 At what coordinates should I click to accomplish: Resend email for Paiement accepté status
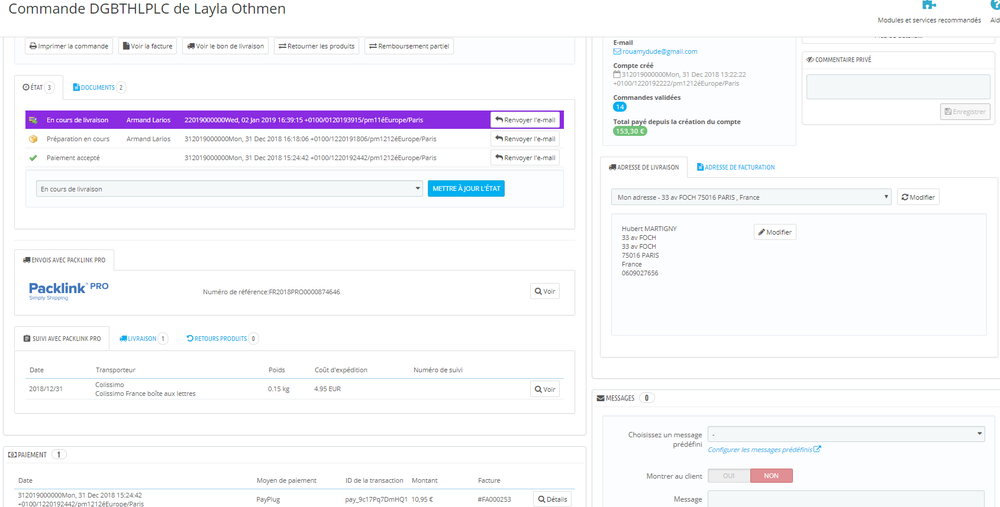[525, 158]
